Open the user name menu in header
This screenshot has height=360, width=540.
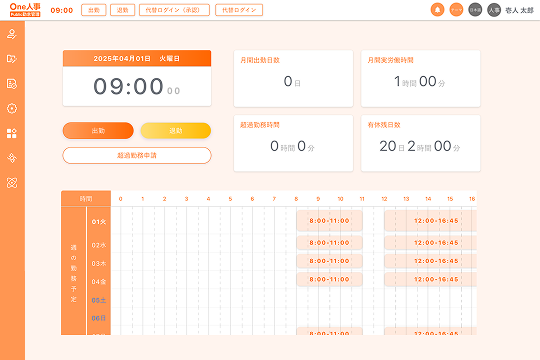[x=519, y=10]
